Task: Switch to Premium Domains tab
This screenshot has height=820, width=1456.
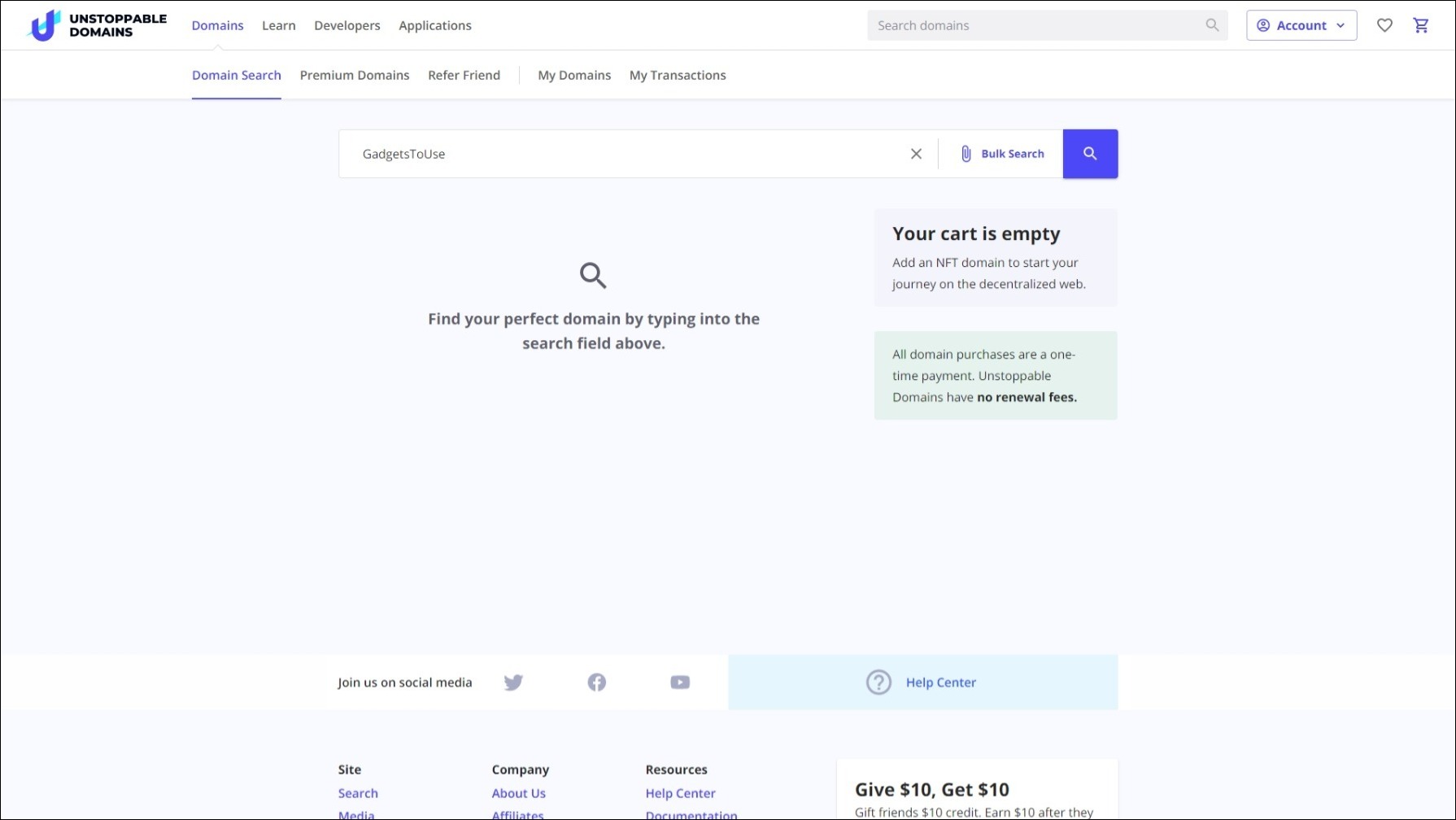Action: click(x=355, y=75)
